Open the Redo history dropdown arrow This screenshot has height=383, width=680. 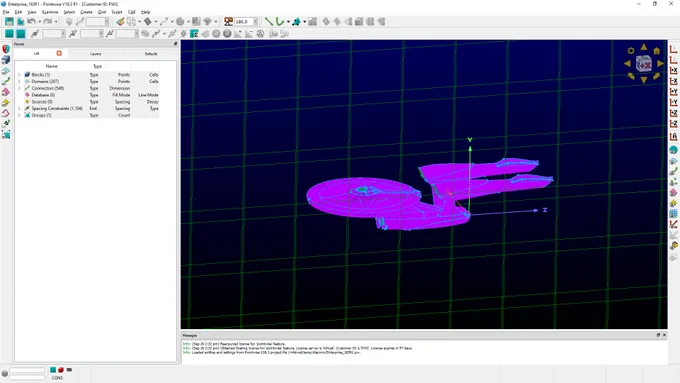56,22
